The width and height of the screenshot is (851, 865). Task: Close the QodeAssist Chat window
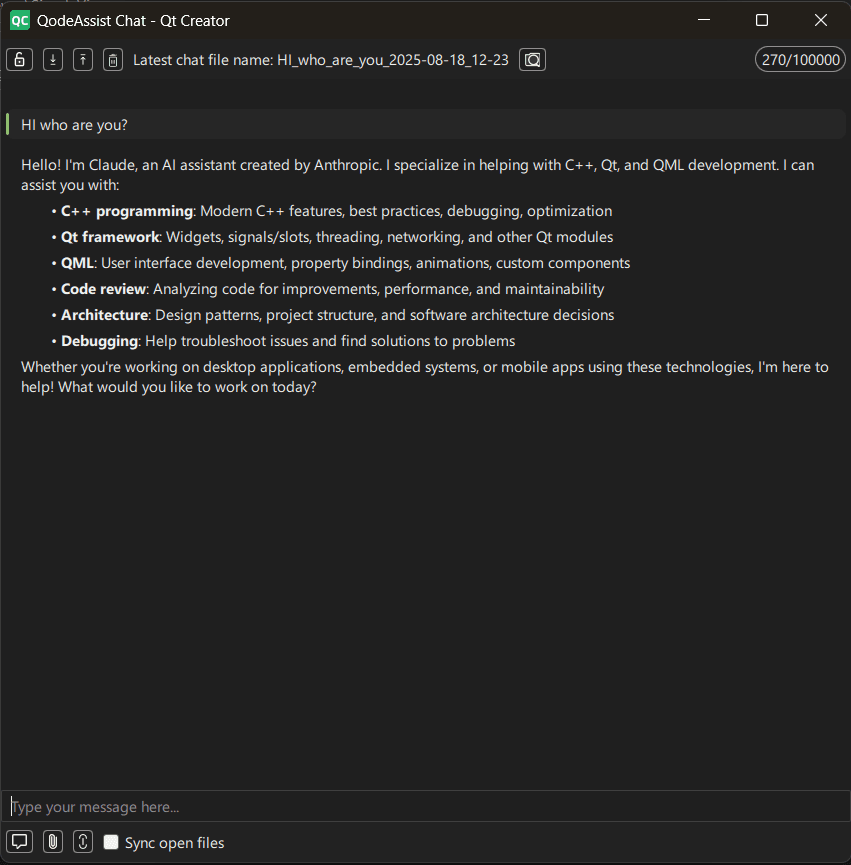(821, 20)
